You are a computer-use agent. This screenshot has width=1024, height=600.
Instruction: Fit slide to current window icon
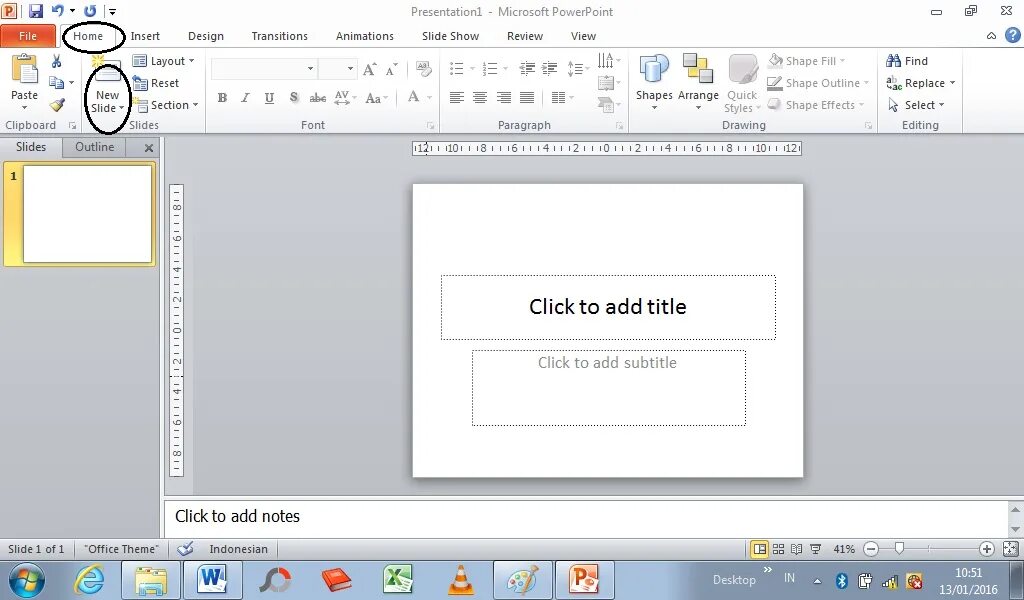(x=1010, y=549)
